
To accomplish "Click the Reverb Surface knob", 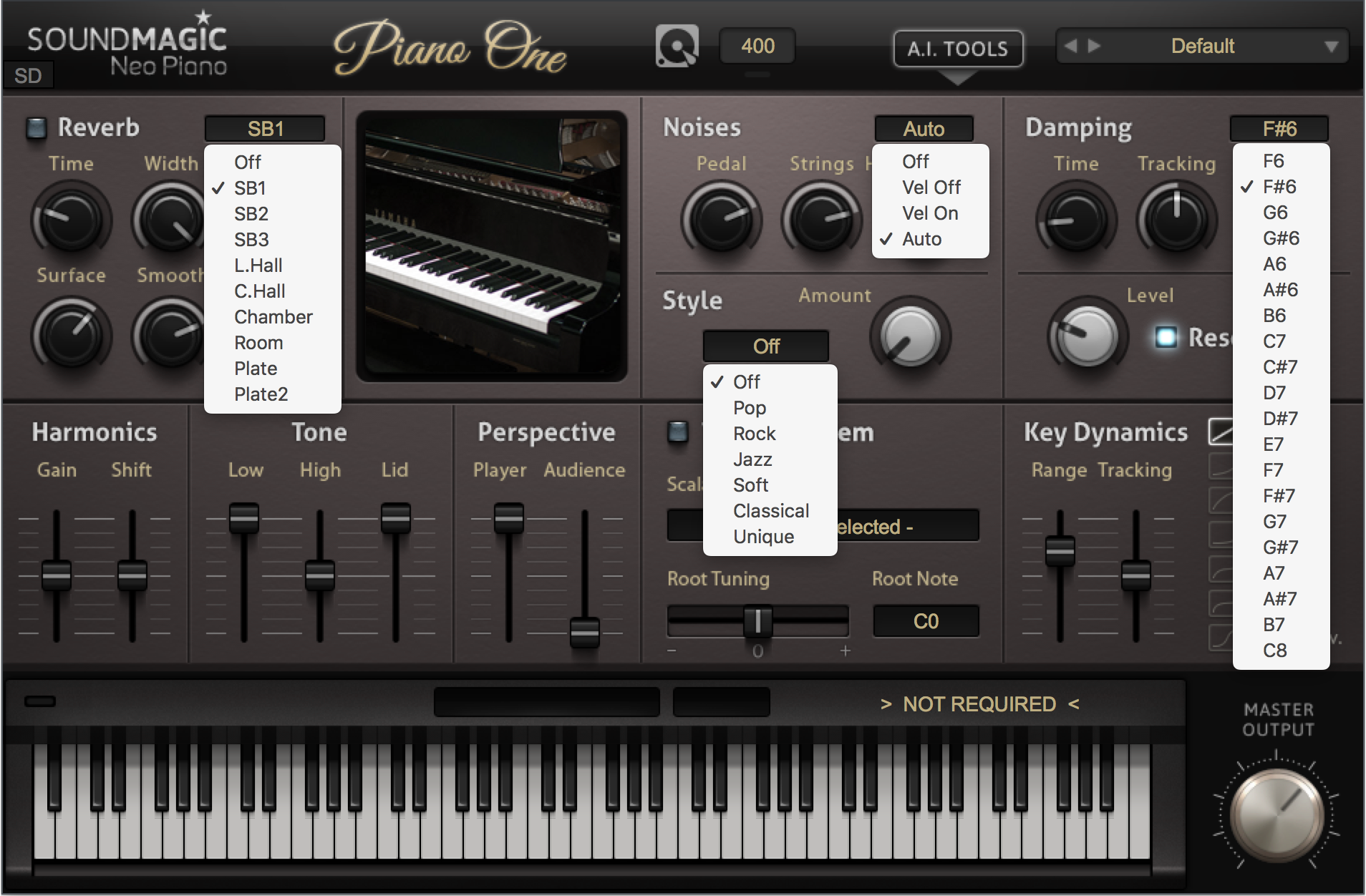I will 71,333.
